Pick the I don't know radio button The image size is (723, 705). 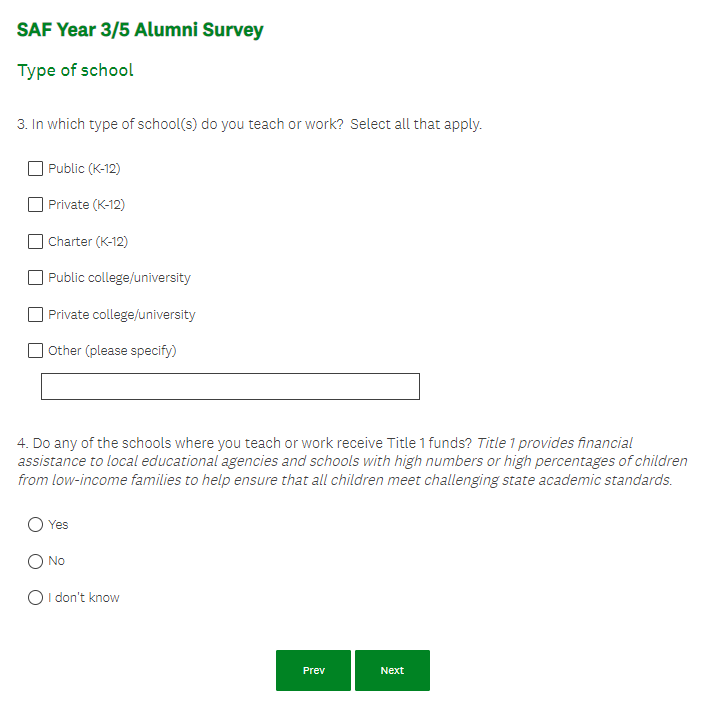(x=36, y=598)
